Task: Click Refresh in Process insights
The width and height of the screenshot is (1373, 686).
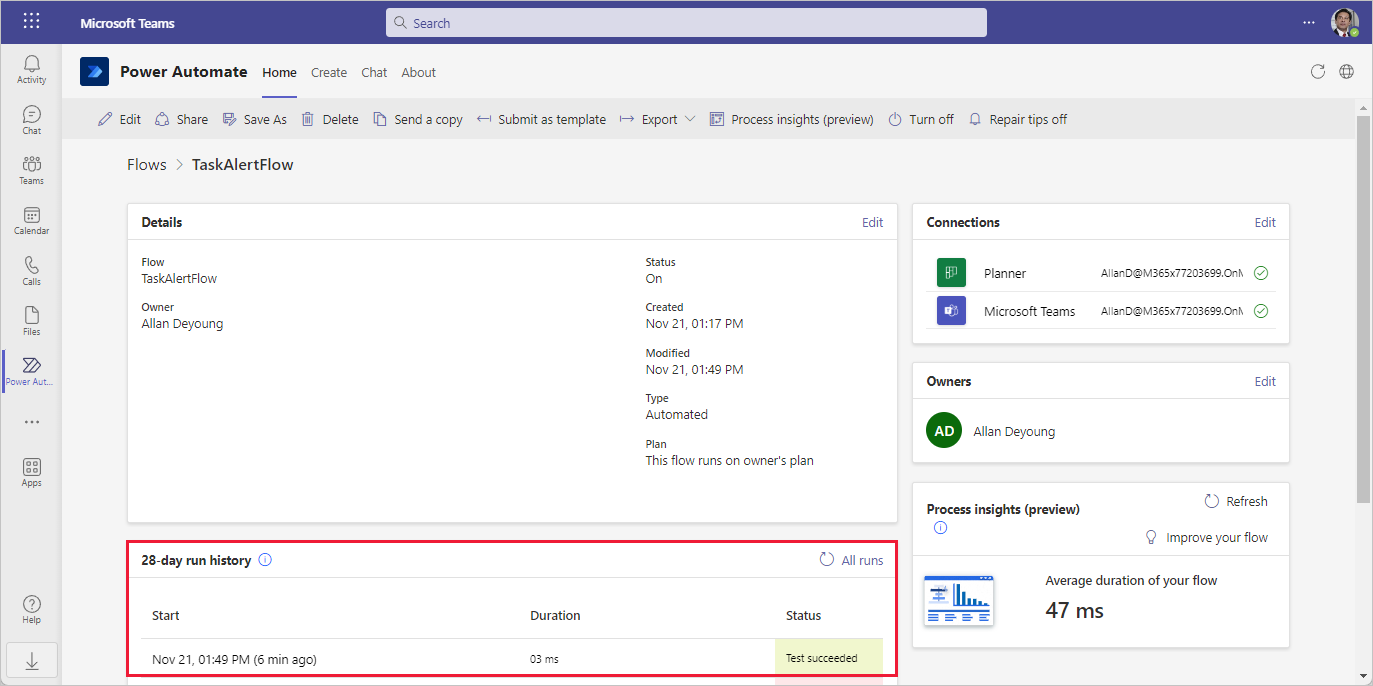Action: tap(1236, 501)
